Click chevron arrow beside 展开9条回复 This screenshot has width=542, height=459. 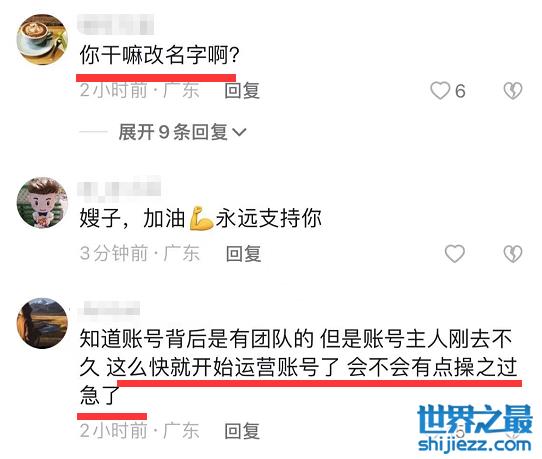pos(239,132)
